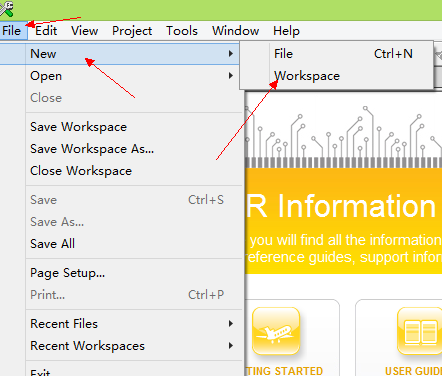Open the Window menu

[x=236, y=31]
